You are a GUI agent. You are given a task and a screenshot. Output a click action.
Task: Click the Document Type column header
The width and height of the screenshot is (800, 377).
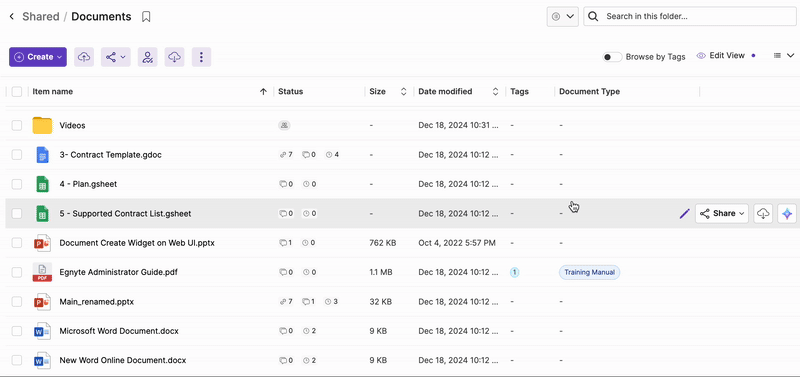pos(589,92)
